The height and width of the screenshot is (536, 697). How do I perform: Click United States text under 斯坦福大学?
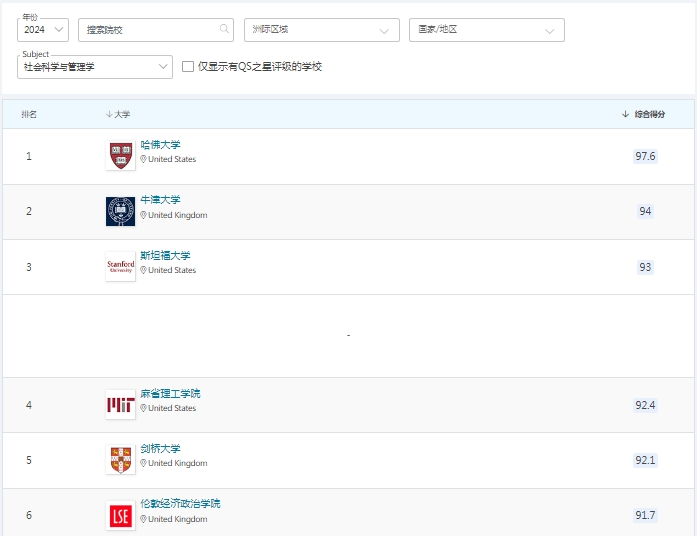coord(172,270)
